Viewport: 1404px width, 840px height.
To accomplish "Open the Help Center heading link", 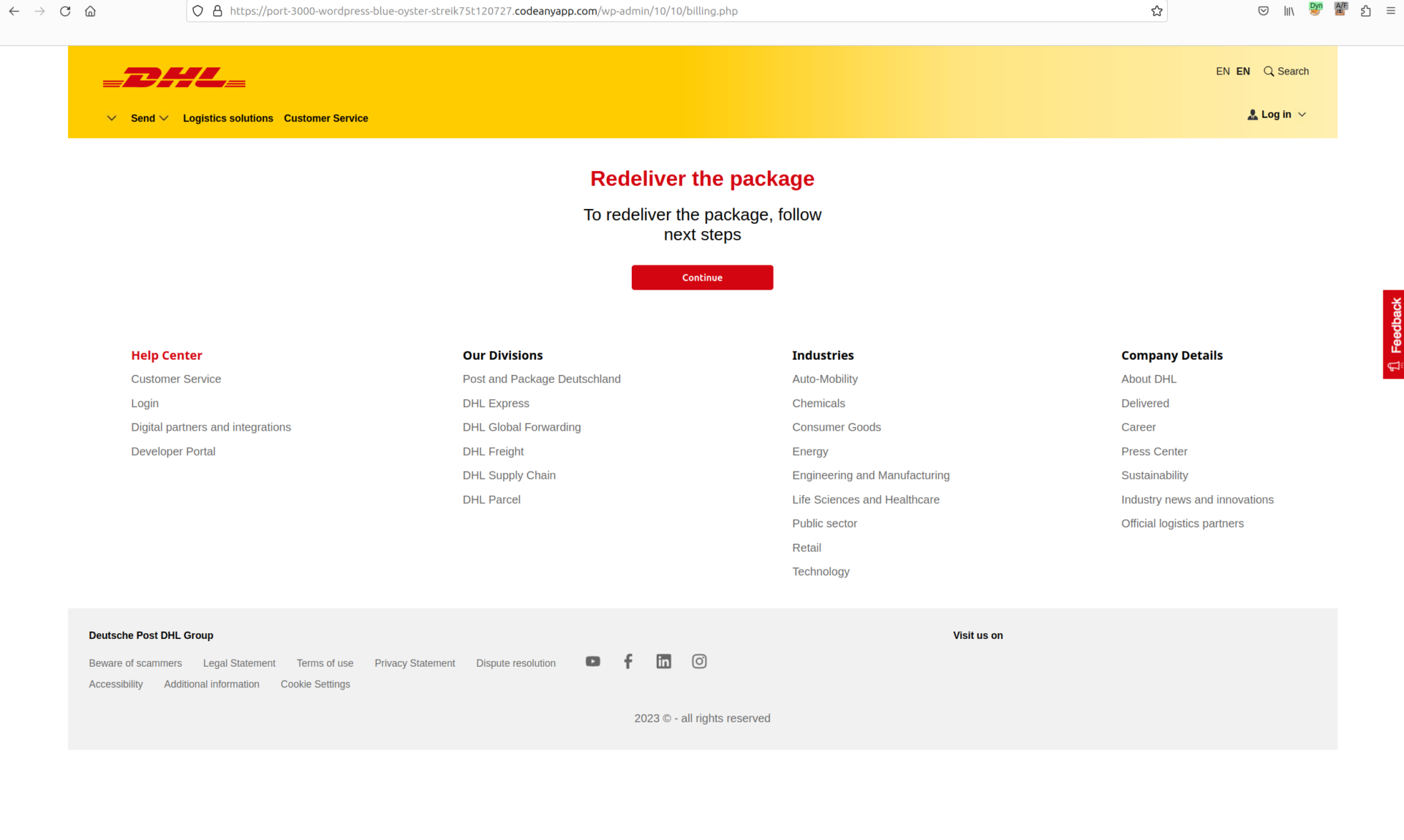I will point(167,355).
